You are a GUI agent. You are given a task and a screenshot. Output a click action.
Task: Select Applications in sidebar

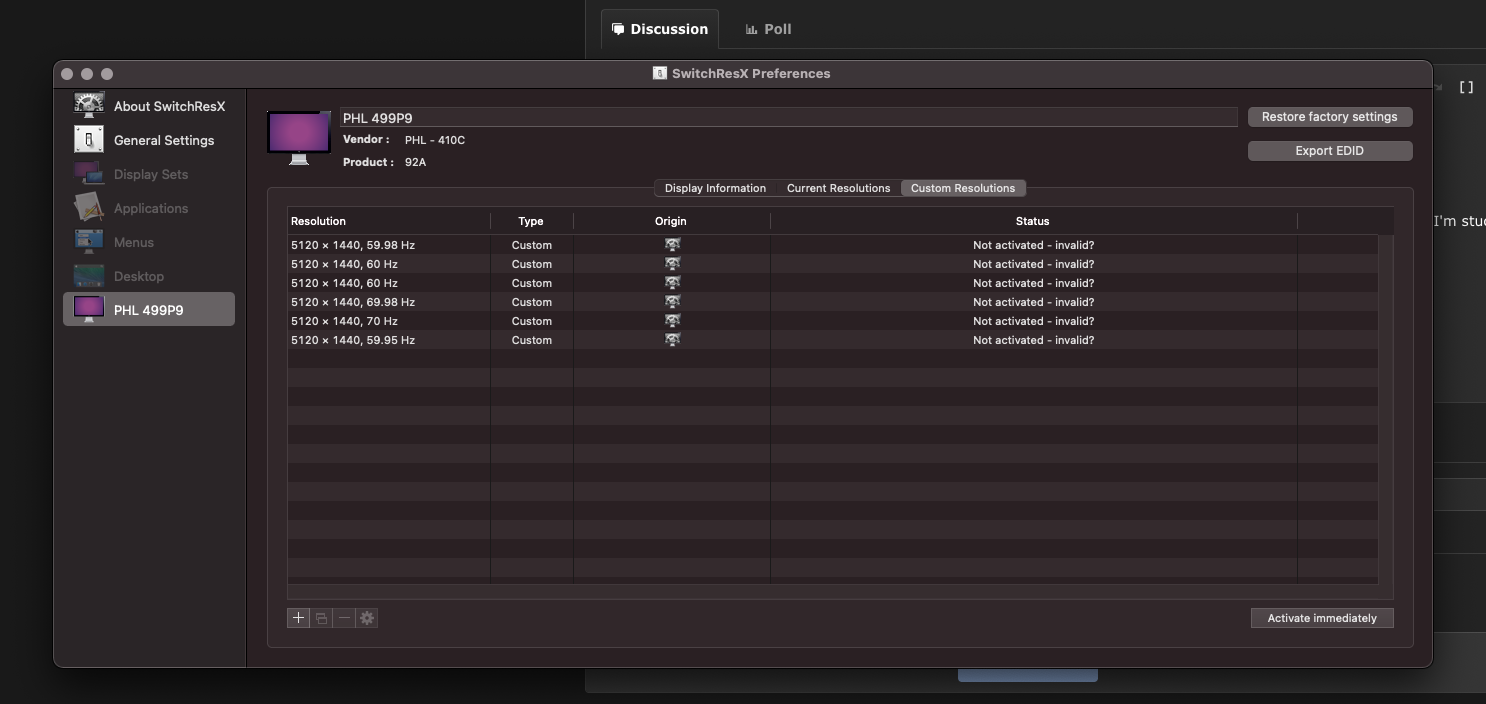click(x=150, y=208)
